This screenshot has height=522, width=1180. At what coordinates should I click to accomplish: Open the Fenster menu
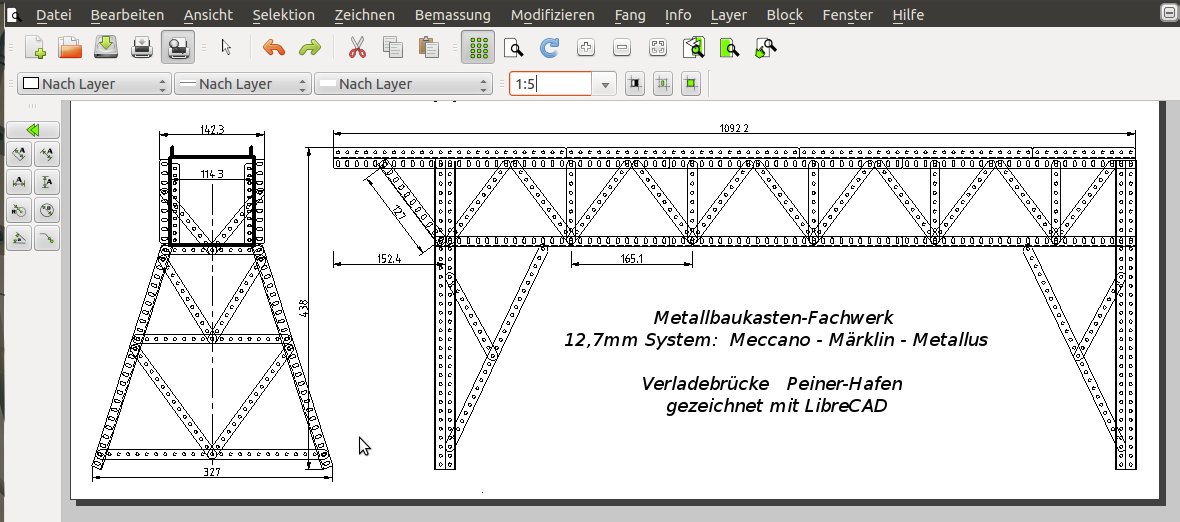(x=847, y=14)
